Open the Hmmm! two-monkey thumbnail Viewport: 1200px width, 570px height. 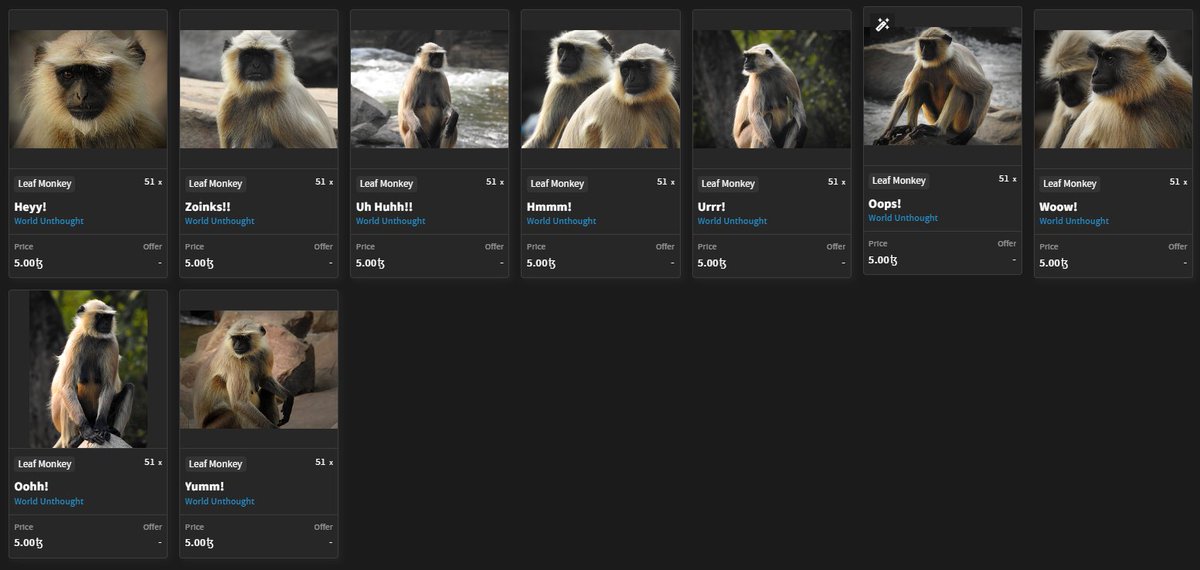[x=601, y=89]
